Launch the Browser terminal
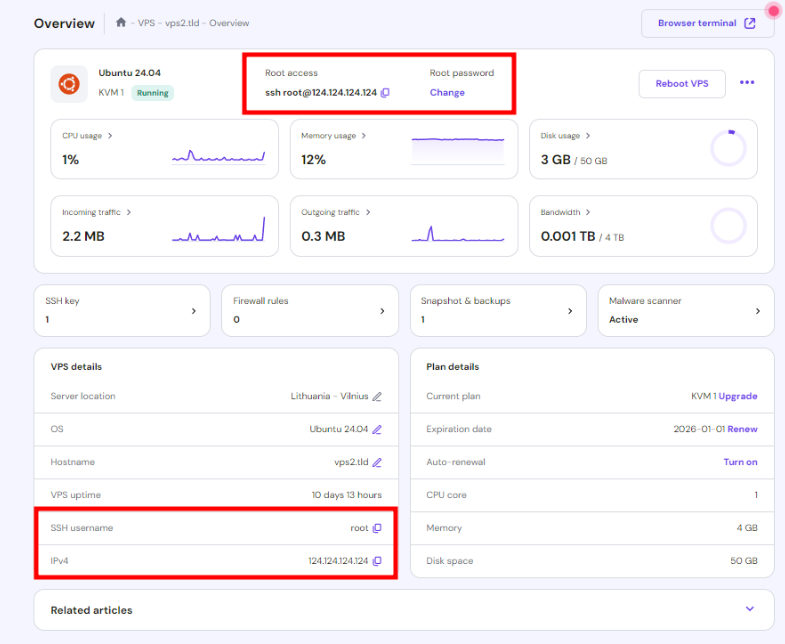785x644 pixels. 706,23
